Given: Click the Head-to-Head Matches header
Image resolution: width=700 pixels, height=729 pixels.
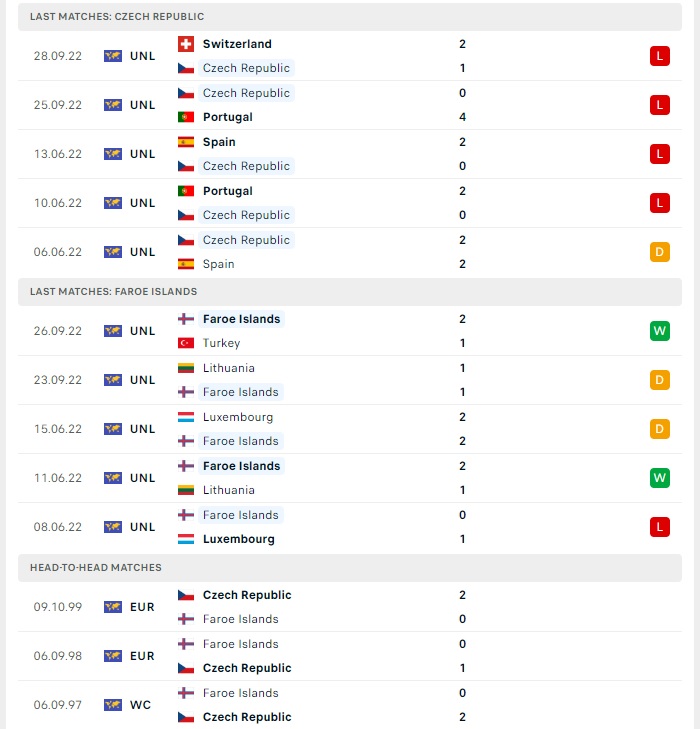Looking at the screenshot, I should tap(350, 568).
